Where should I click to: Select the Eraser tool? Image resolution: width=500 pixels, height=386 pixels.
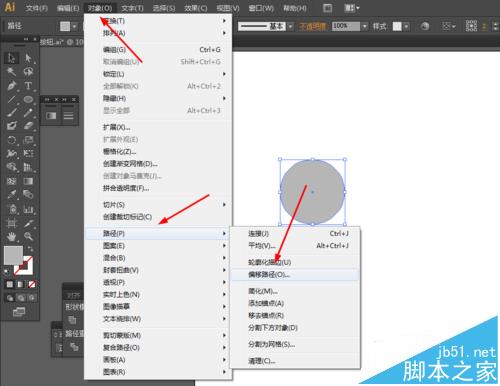[x=29, y=126]
